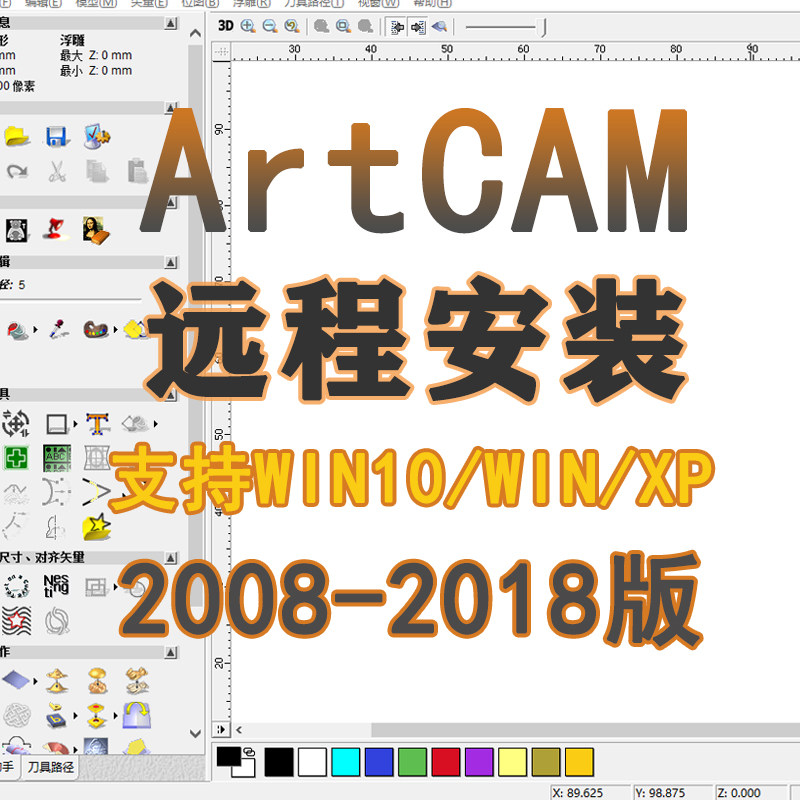Click the zoom to window-fit icon

(343, 26)
